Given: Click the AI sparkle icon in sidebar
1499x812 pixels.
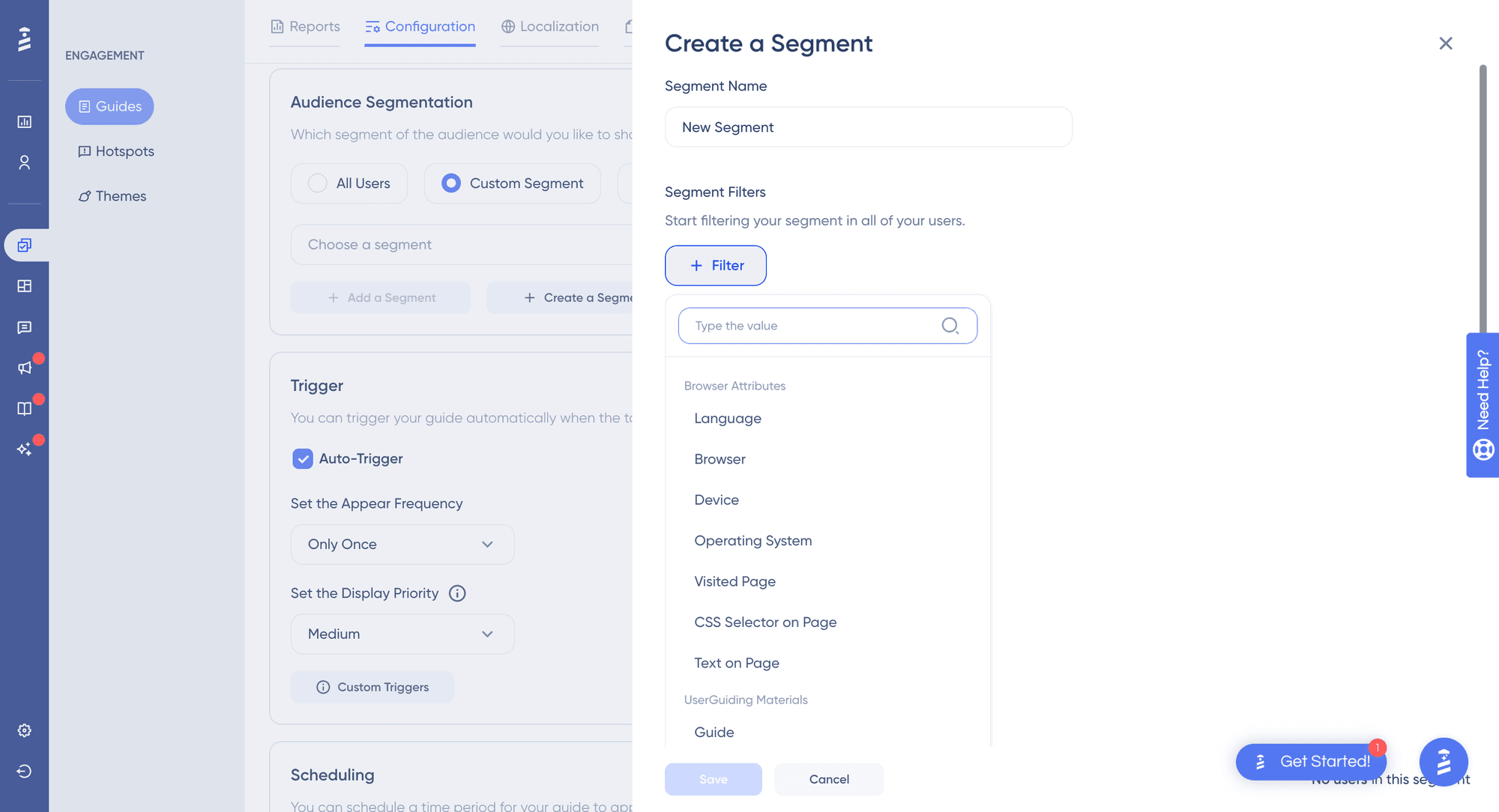Looking at the screenshot, I should pyautogui.click(x=25, y=449).
